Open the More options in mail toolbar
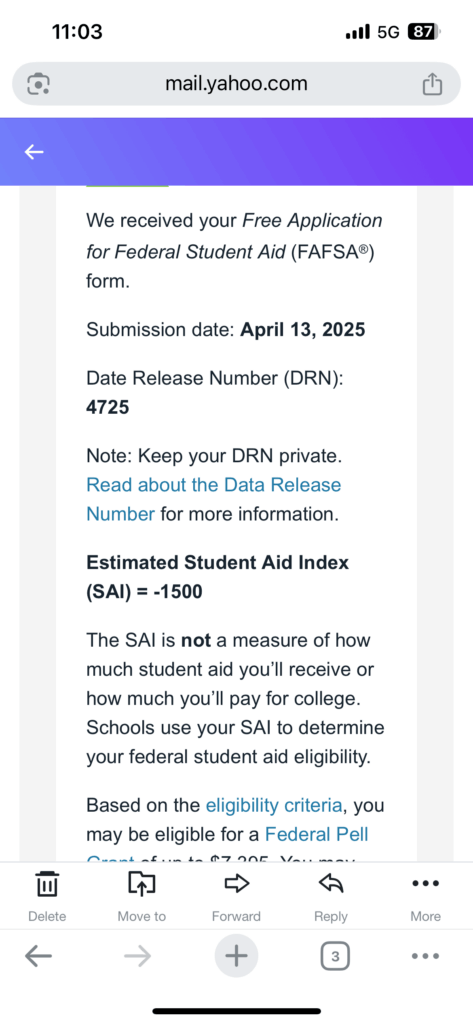Viewport: 473px width, 1024px height. 425,884
